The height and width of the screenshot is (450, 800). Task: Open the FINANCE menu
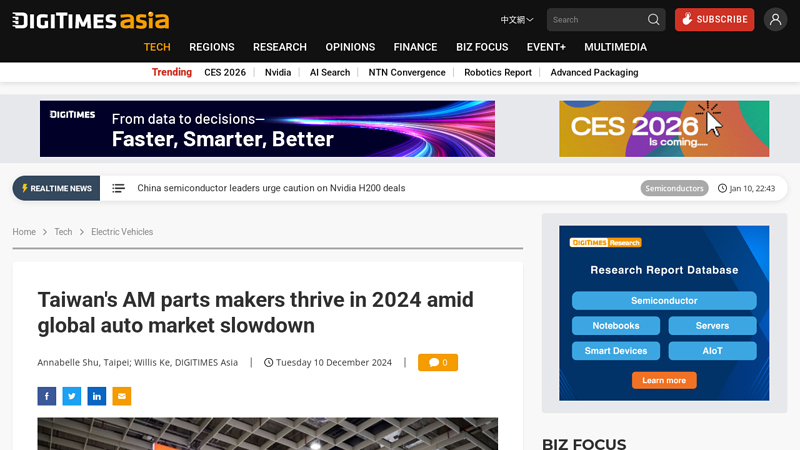click(x=415, y=47)
